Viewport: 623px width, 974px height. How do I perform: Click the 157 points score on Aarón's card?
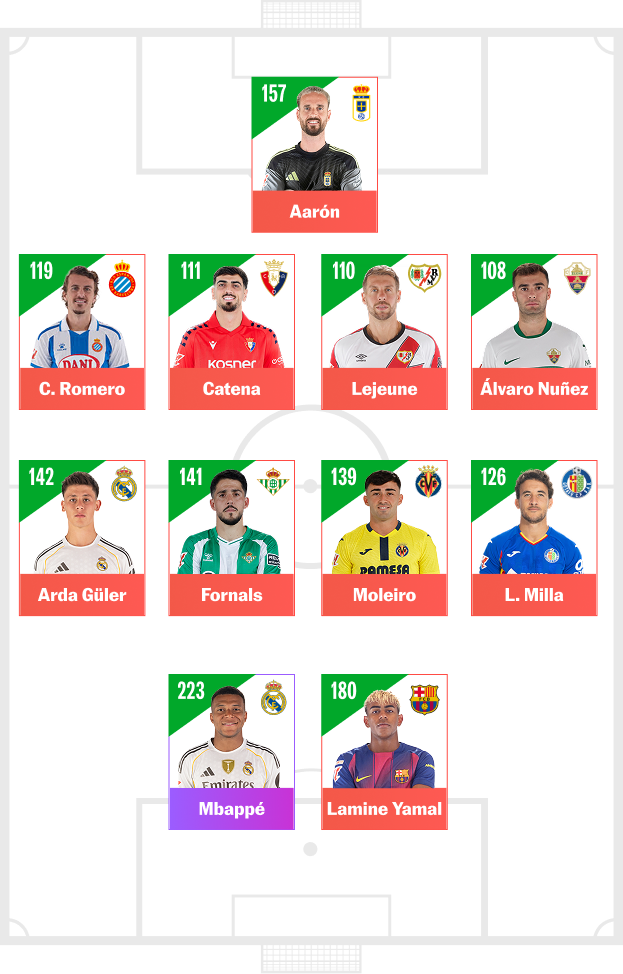pyautogui.click(x=273, y=94)
